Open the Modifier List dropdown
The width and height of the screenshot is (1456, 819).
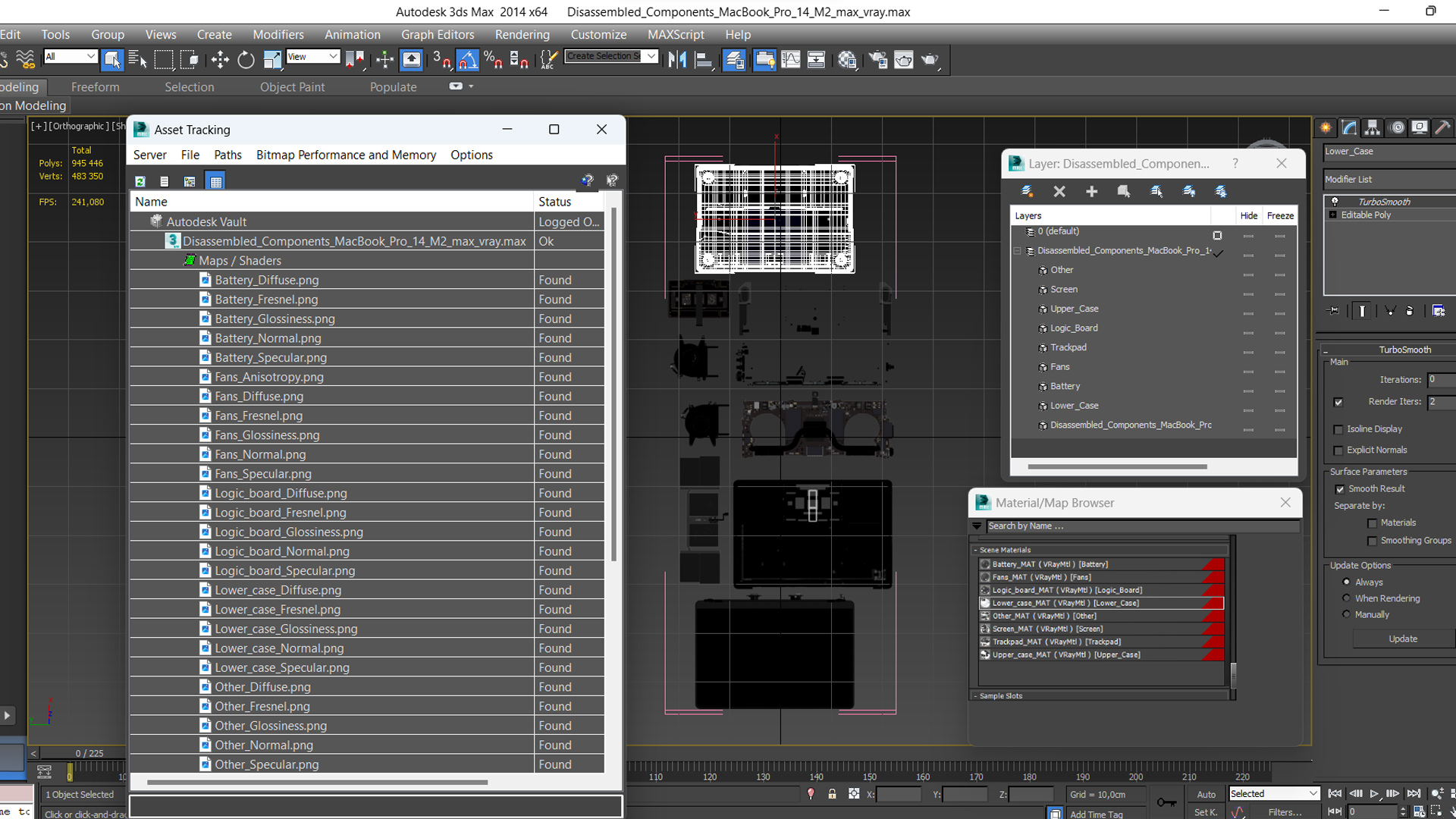1389,180
